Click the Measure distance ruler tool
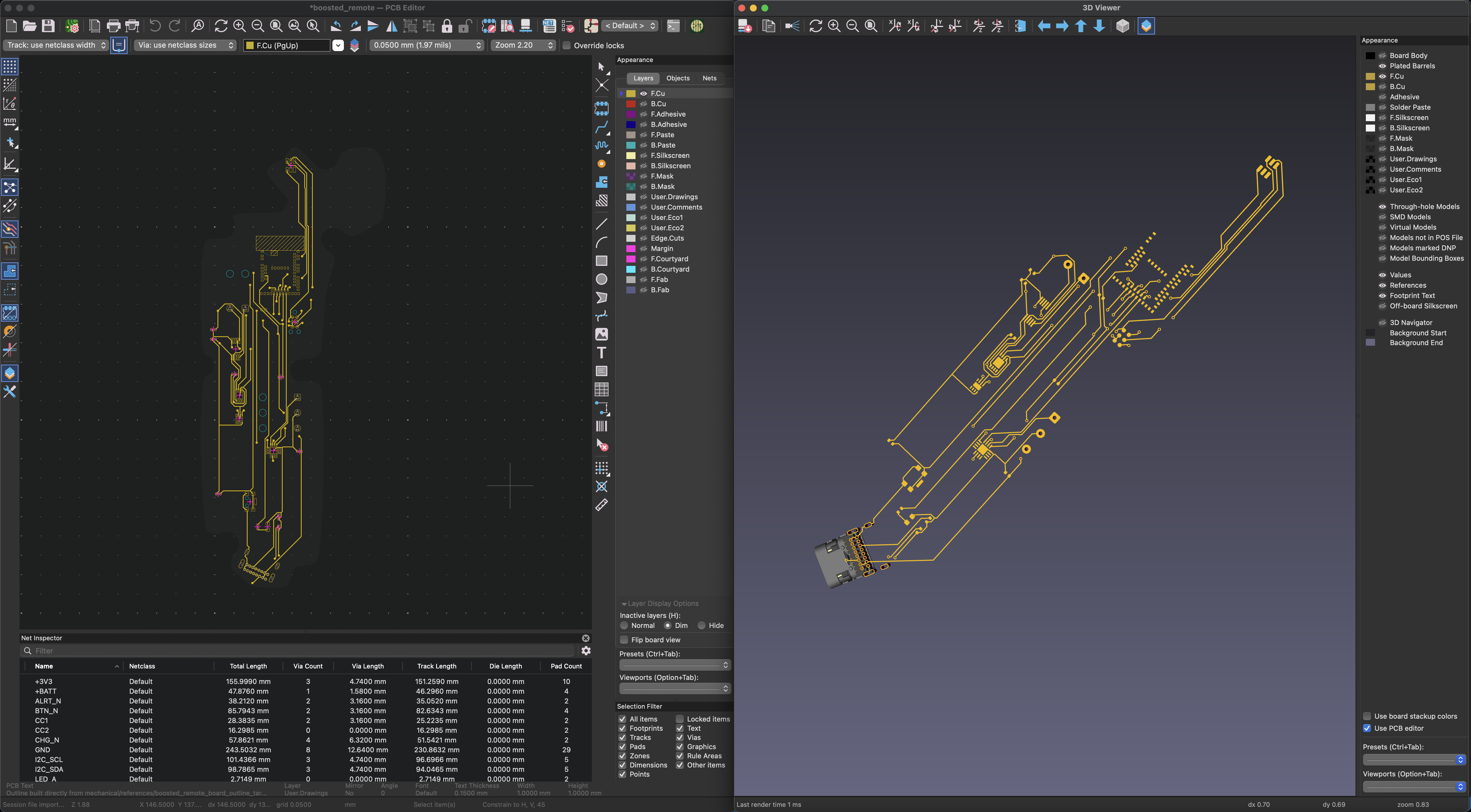 point(601,505)
